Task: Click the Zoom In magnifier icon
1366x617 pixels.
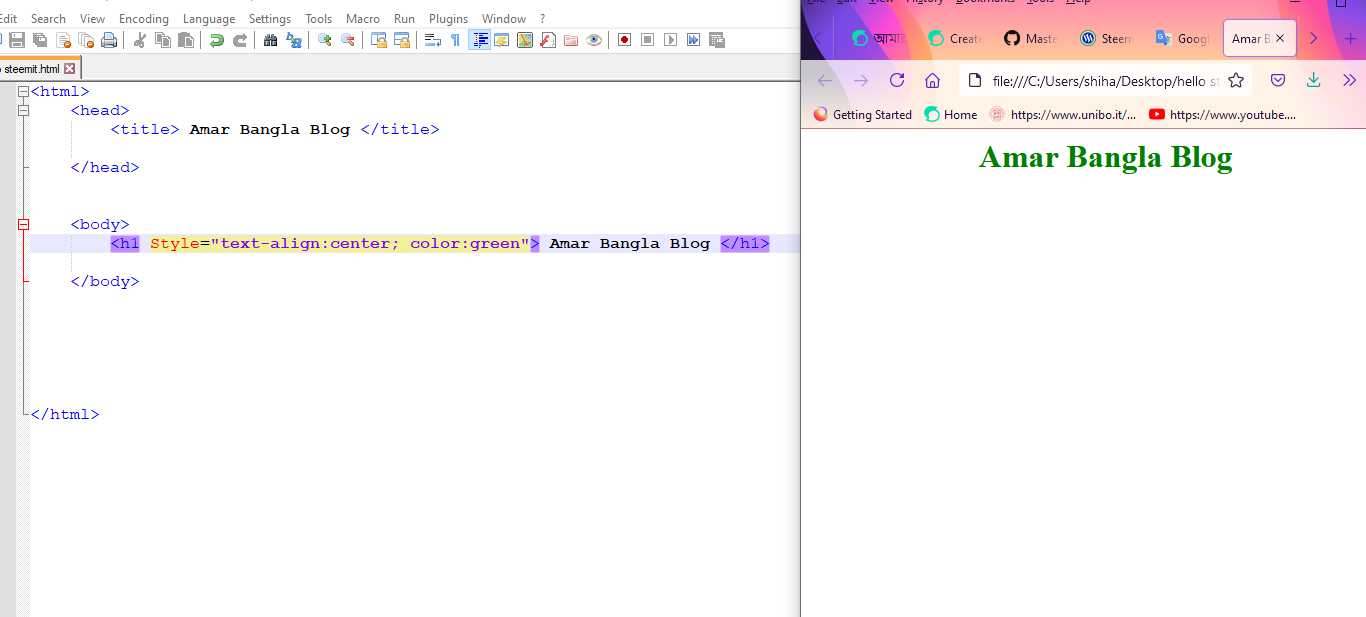Action: 325,40
